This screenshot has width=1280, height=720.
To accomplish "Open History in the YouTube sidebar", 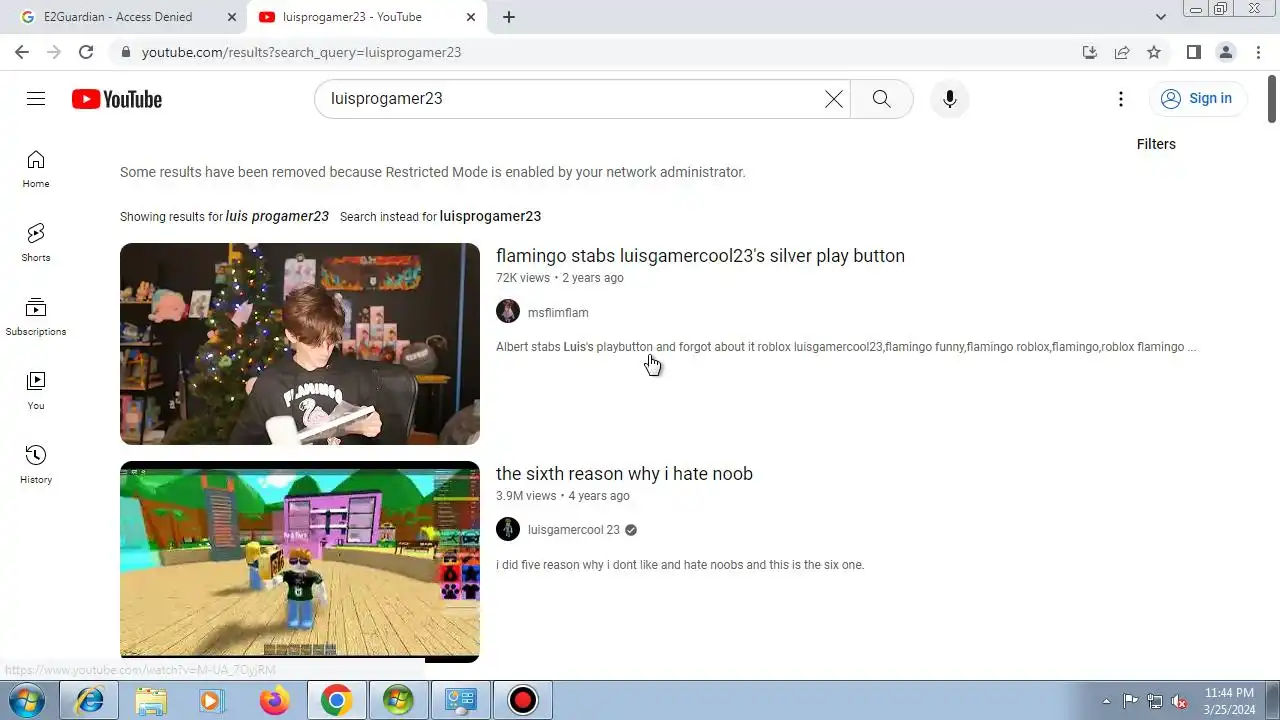I will tap(36, 465).
